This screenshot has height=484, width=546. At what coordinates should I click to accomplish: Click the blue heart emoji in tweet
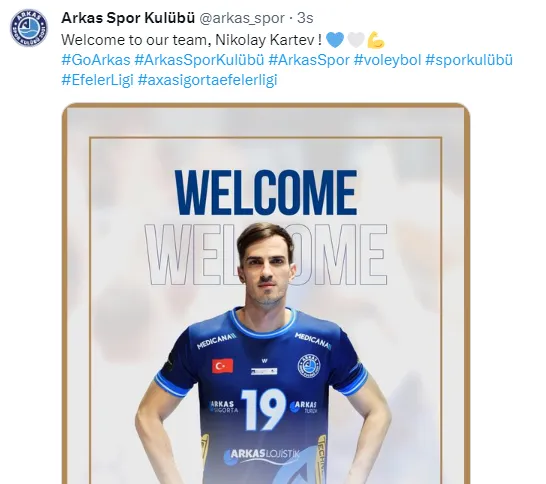tap(335, 40)
